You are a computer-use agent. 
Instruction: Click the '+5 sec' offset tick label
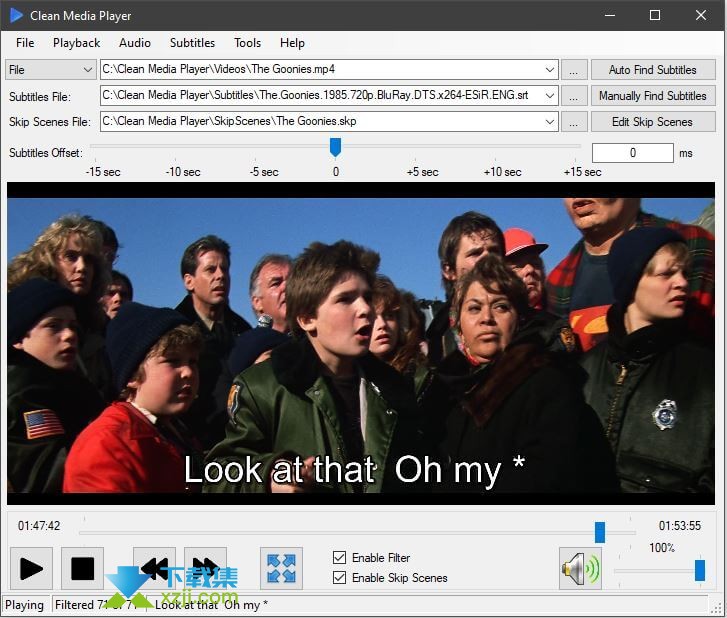tap(422, 172)
